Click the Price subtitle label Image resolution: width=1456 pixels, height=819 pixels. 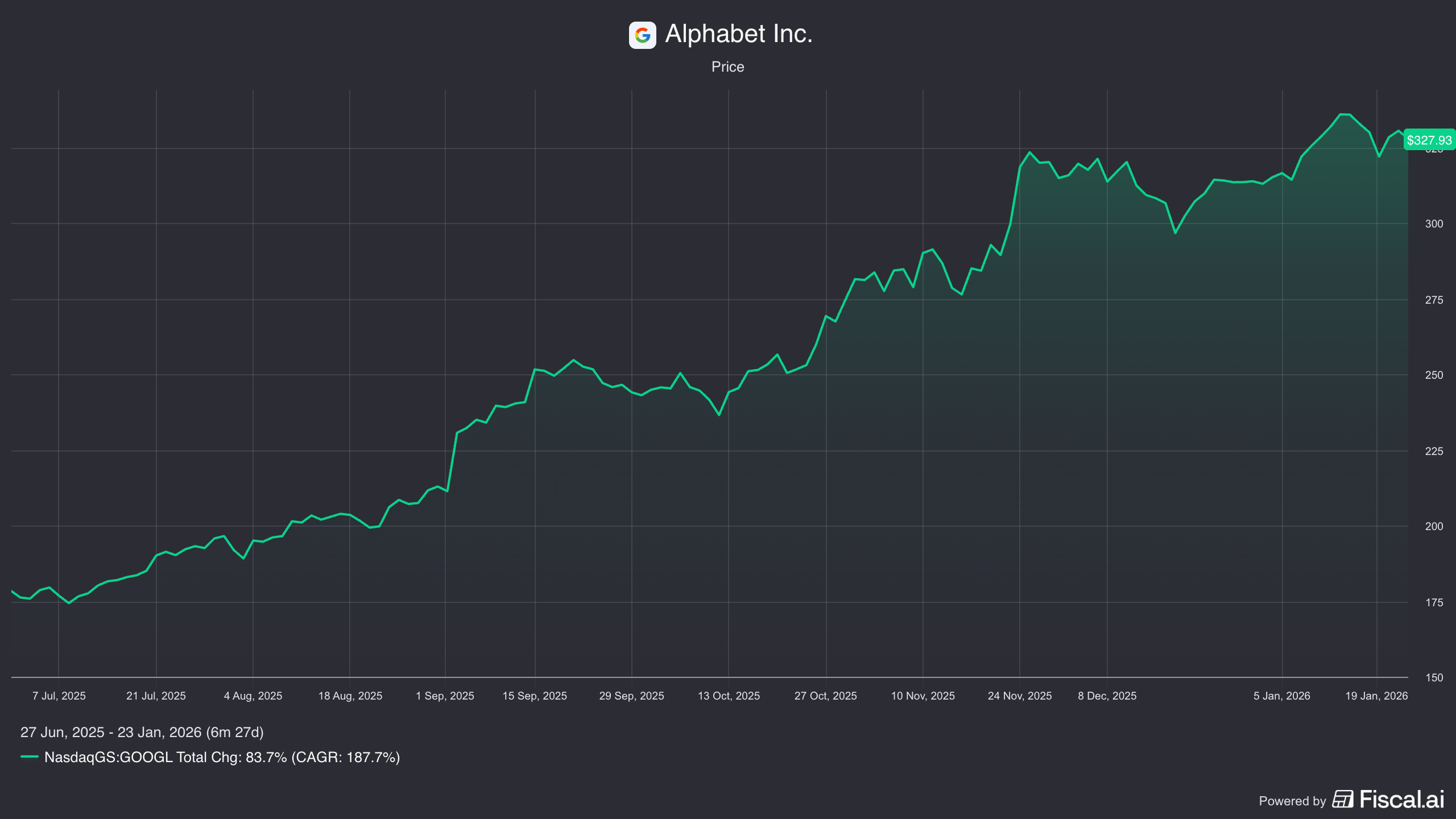pos(727,67)
